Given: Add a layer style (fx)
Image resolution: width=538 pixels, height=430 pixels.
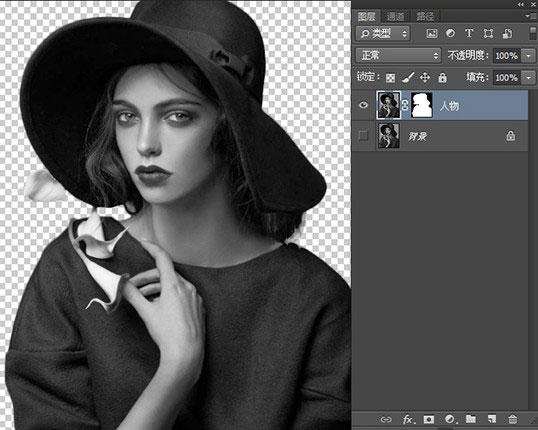Looking at the screenshot, I should click(408, 419).
